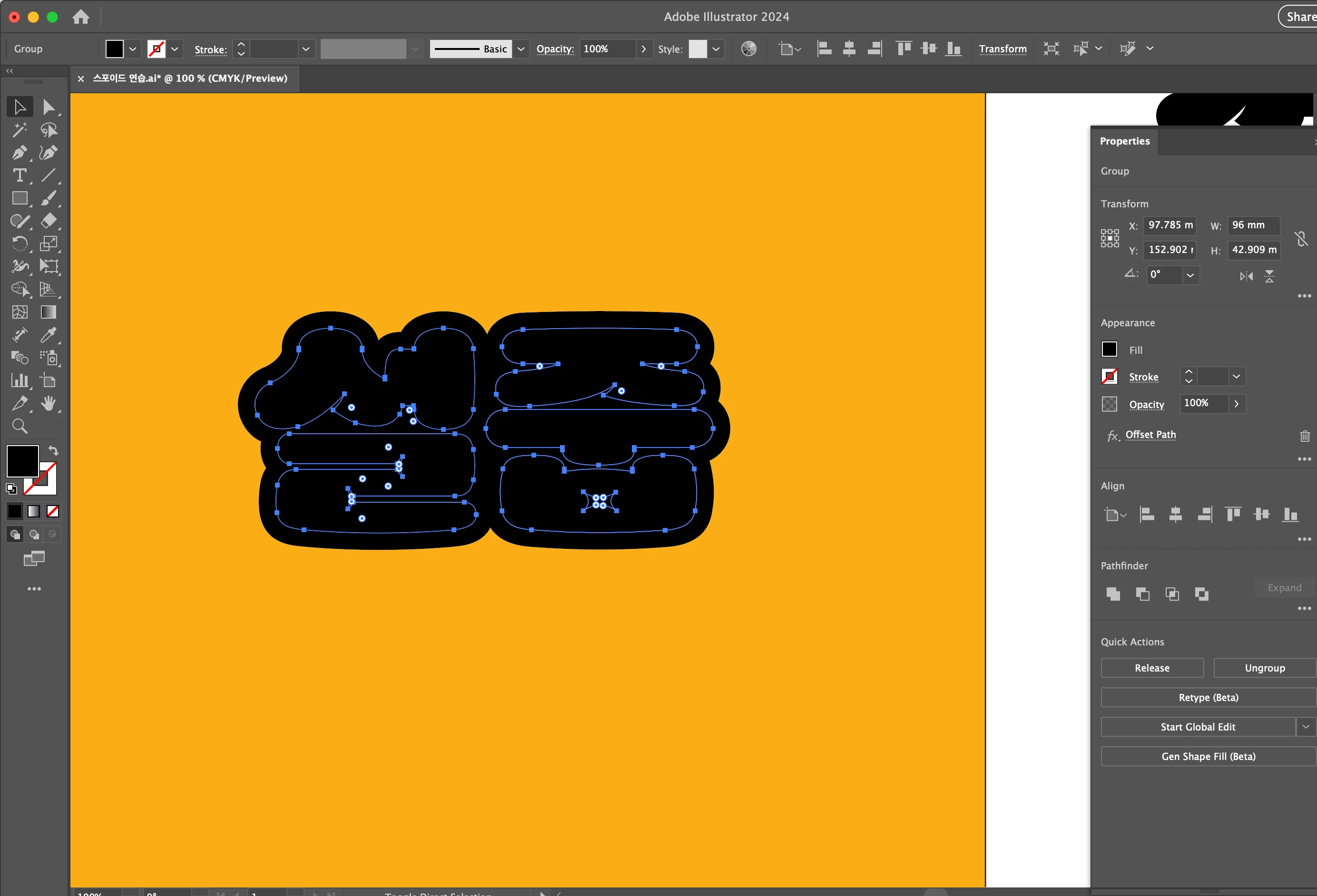This screenshot has height=896, width=1317.
Task: Click the Ungroup quick action button
Action: (1264, 668)
